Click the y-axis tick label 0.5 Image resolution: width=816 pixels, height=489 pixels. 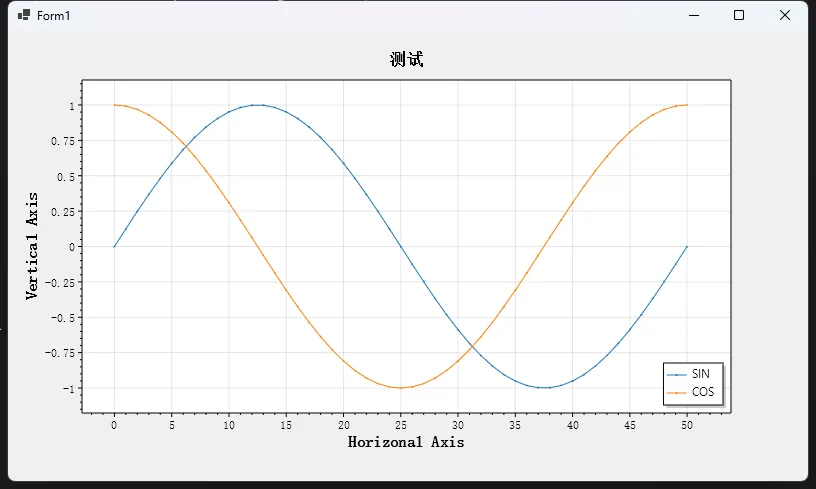(66, 176)
